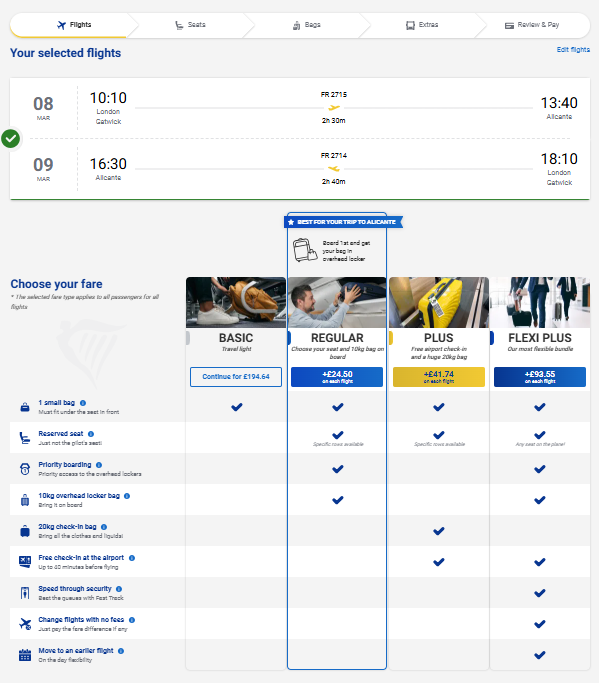Jump to the Review & Pay tab

(x=532, y=25)
